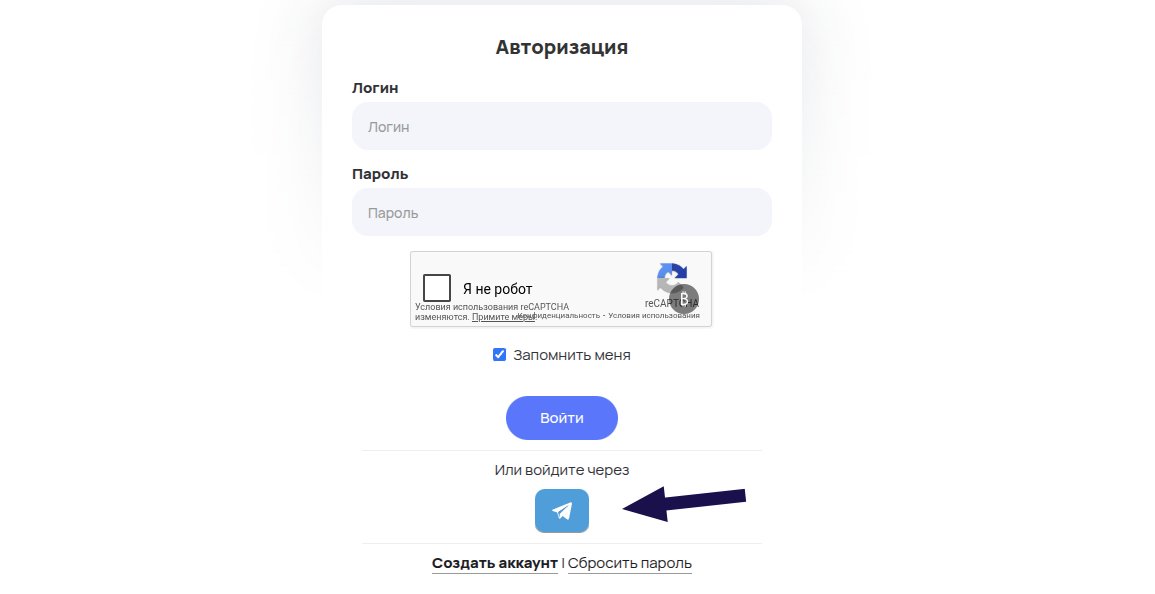The image size is (1155, 594).
Task: Click the reCAPTCHA swirling arrows logo
Action: point(671,278)
